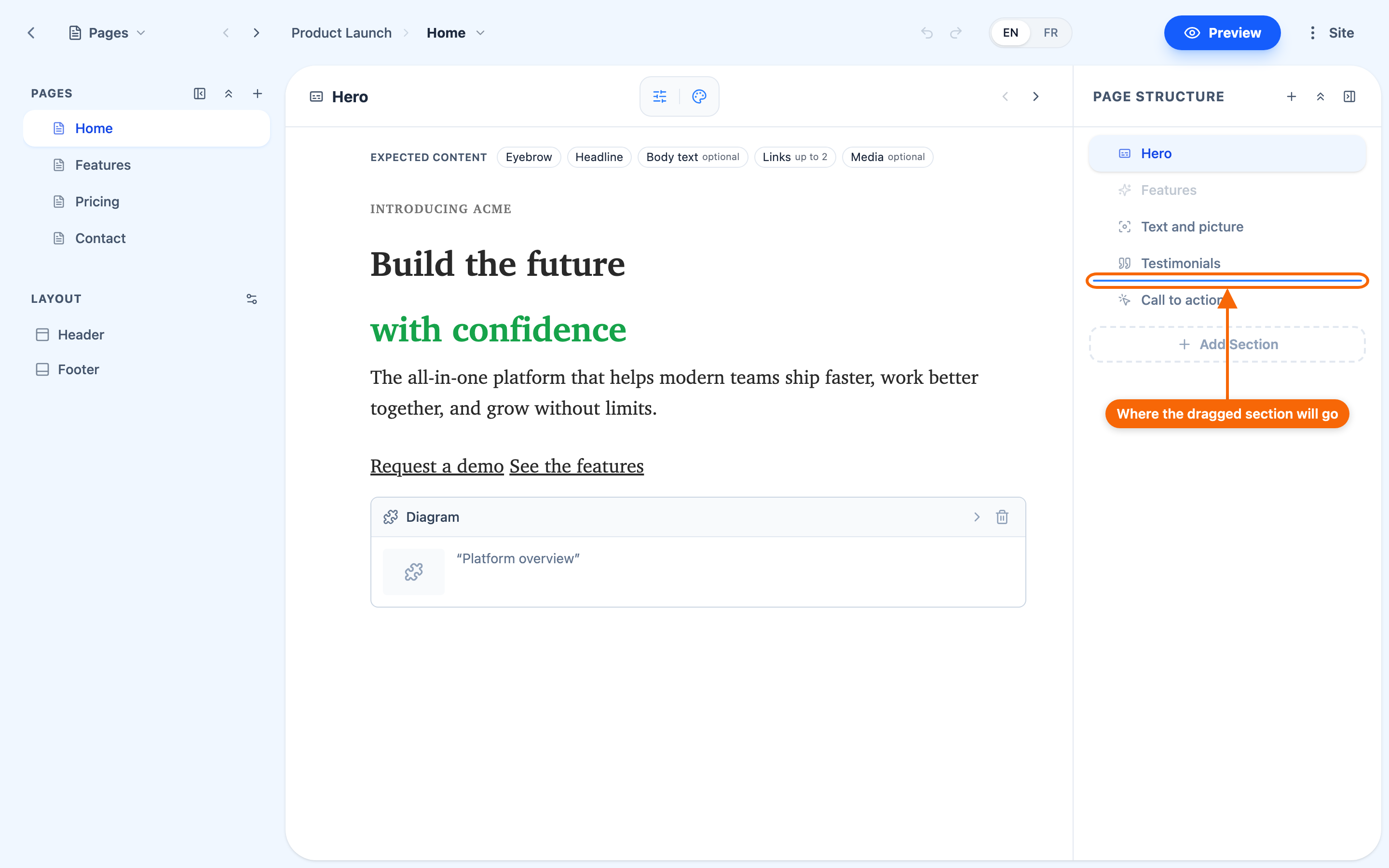Add a new page with plus icon

coord(258,94)
